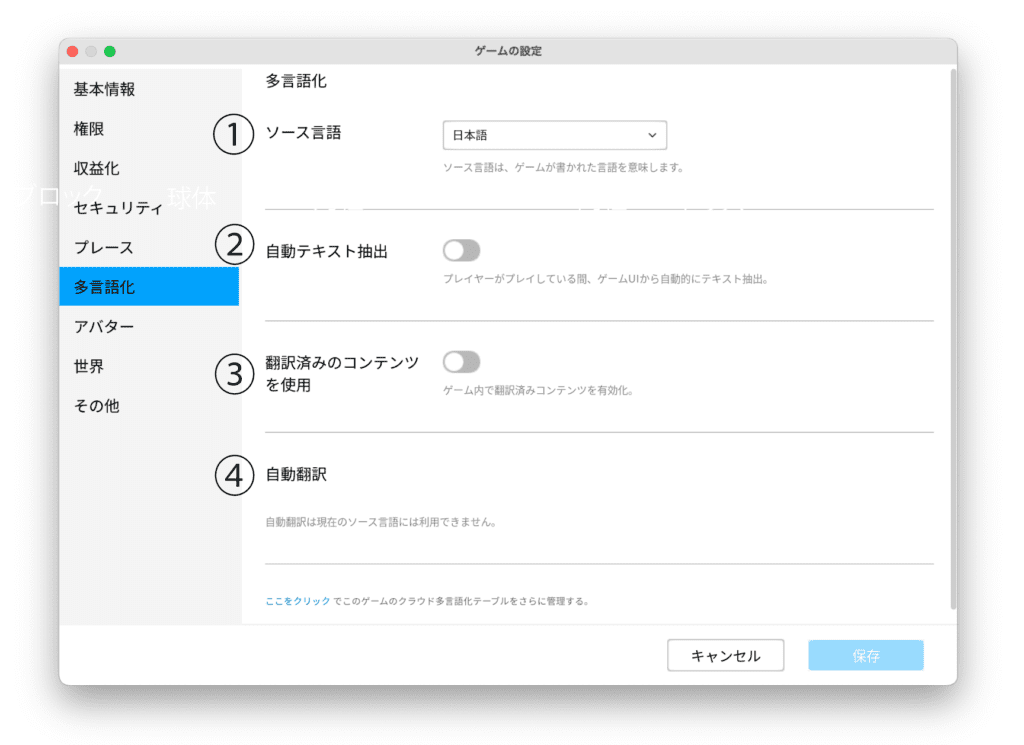Enable the 翻訳済みのコンテンツを使用 toggle

[x=462, y=362]
